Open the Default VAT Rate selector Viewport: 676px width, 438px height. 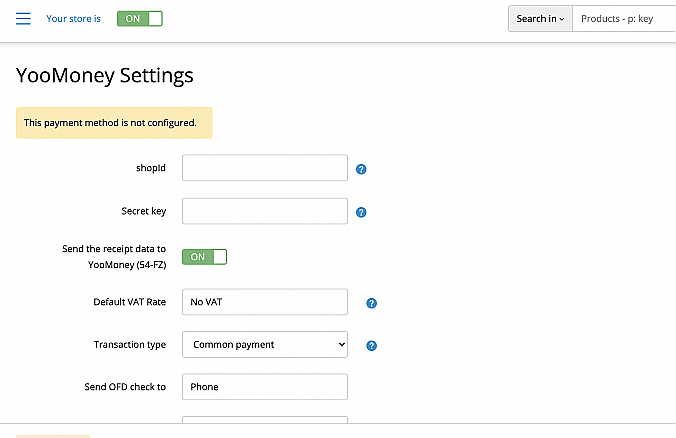(x=264, y=302)
